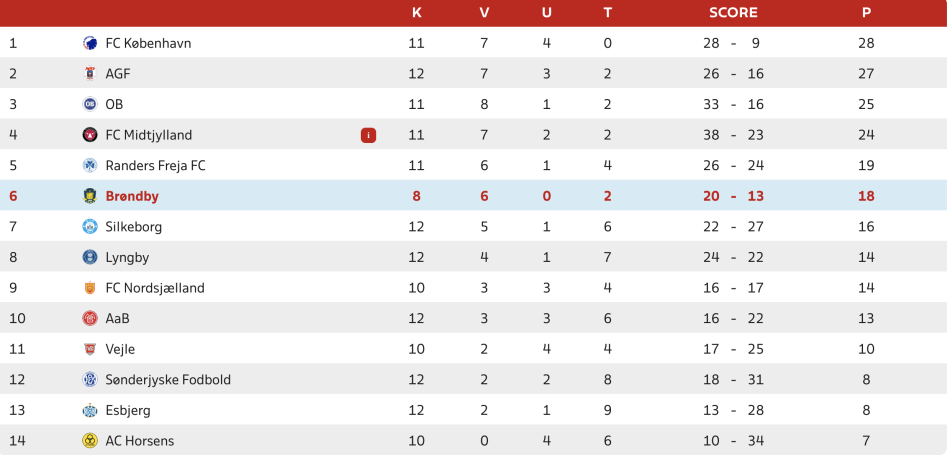This screenshot has height=455, width=950.
Task: Click the Brøndby yellow club crest
Action: click(90, 196)
